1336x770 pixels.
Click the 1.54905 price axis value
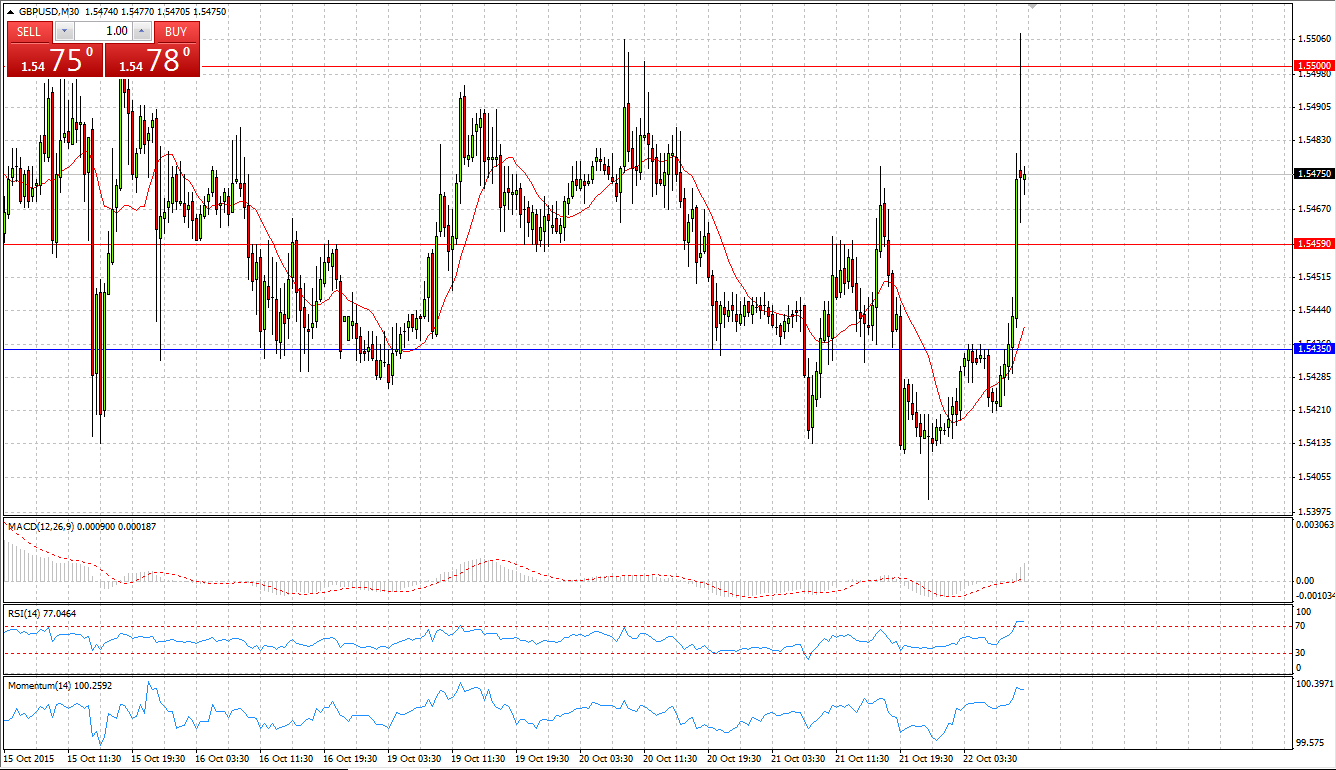point(1314,106)
